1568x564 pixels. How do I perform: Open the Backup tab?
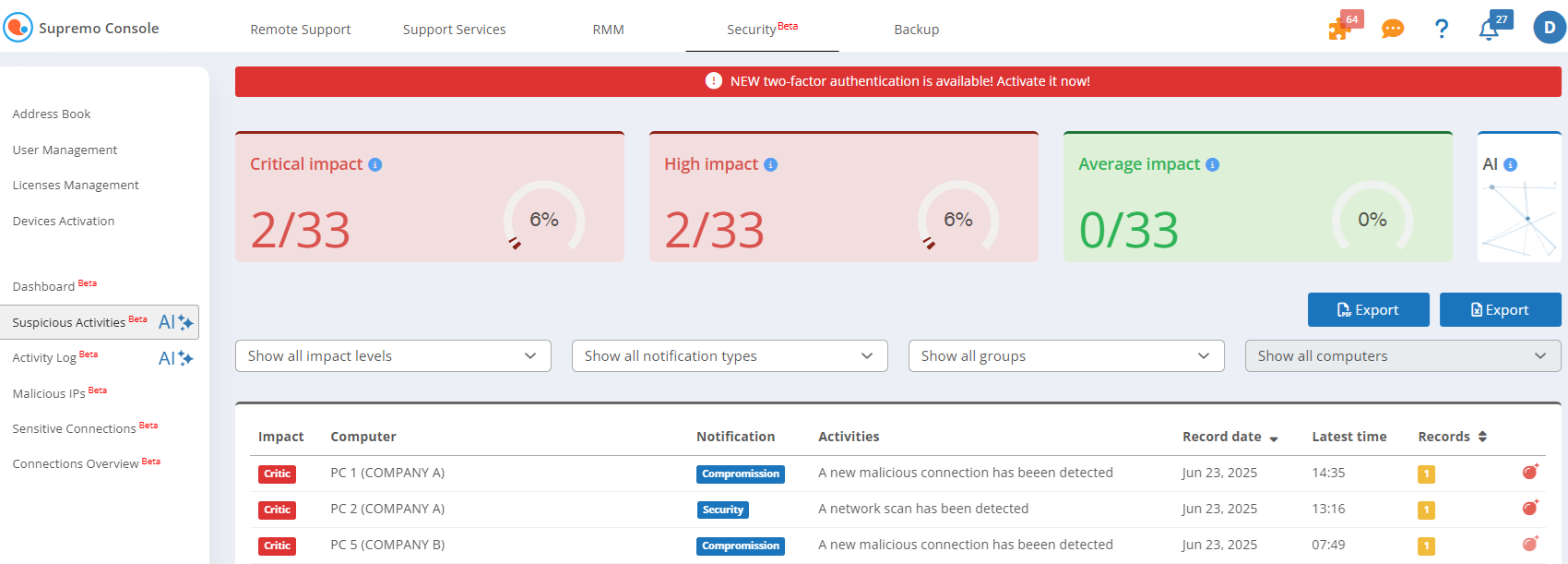point(917,30)
